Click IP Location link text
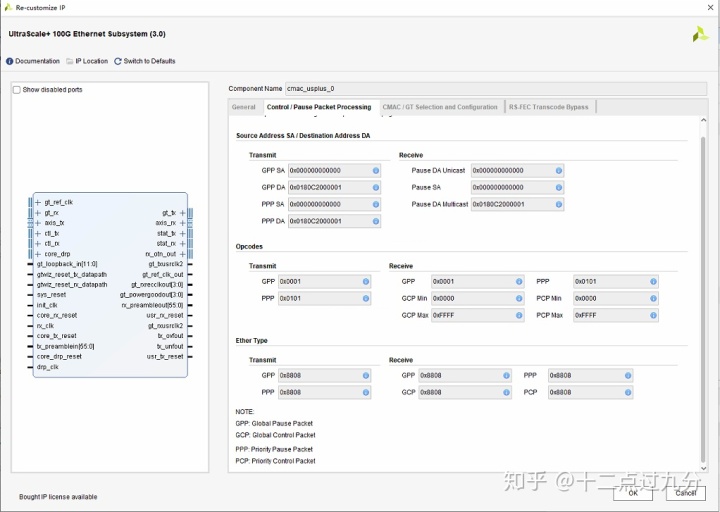The width and height of the screenshot is (720, 512). (x=91, y=62)
